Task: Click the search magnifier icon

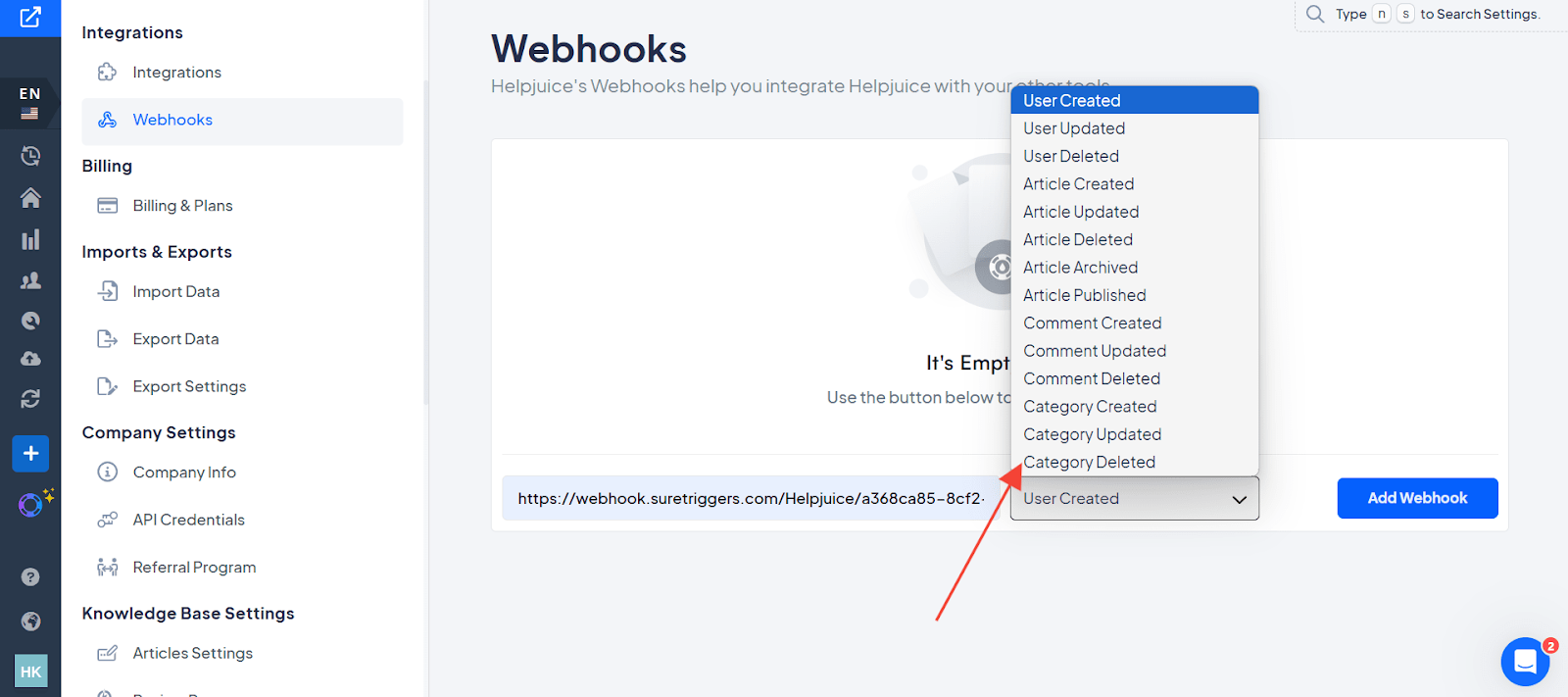Action: (1315, 14)
